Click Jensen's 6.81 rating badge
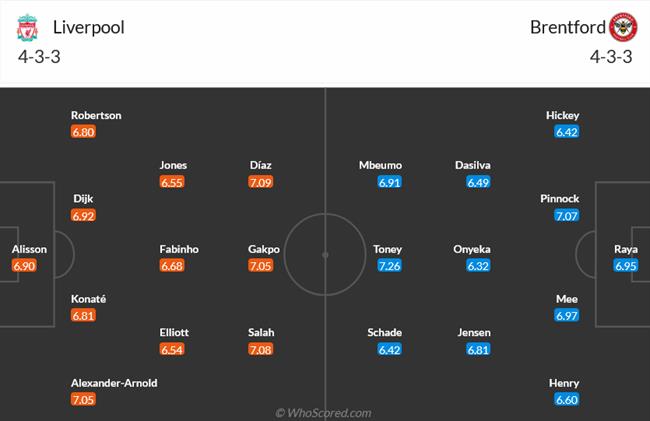 coord(479,350)
